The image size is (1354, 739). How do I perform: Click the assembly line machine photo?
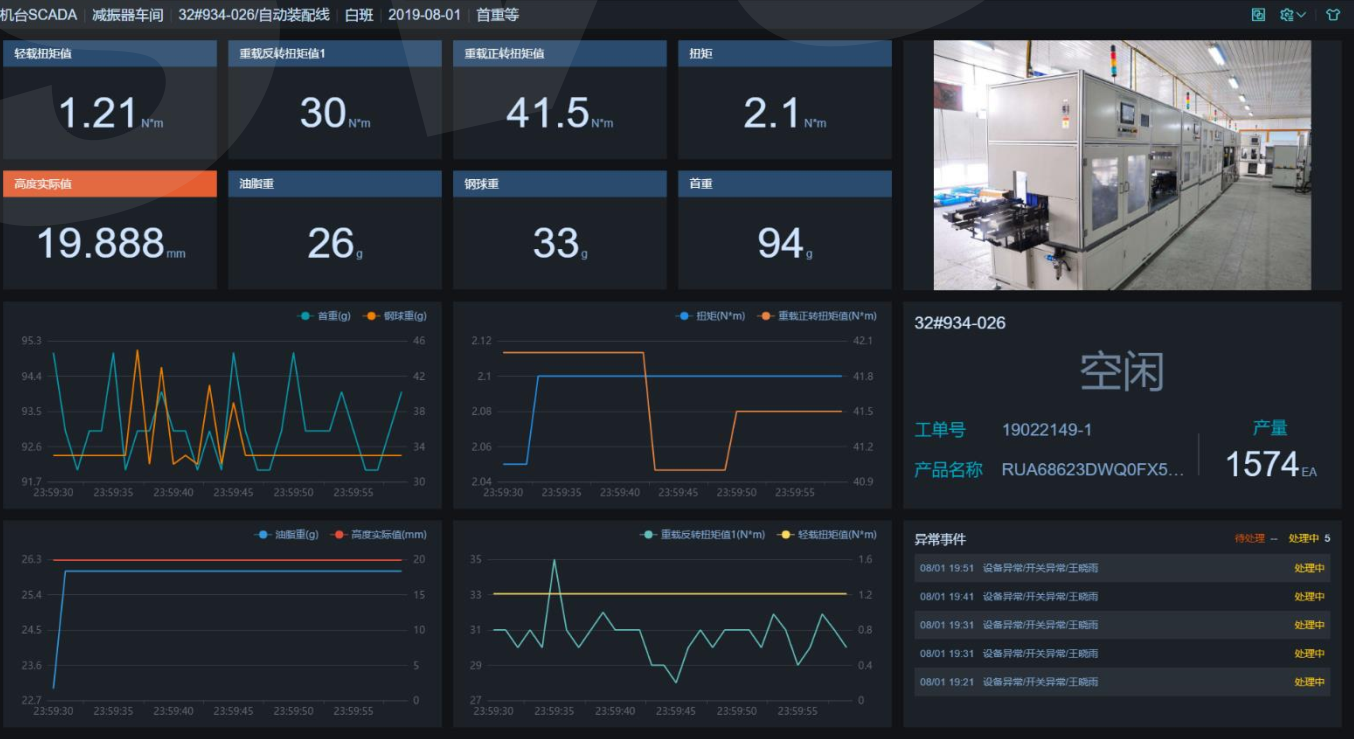1122,165
